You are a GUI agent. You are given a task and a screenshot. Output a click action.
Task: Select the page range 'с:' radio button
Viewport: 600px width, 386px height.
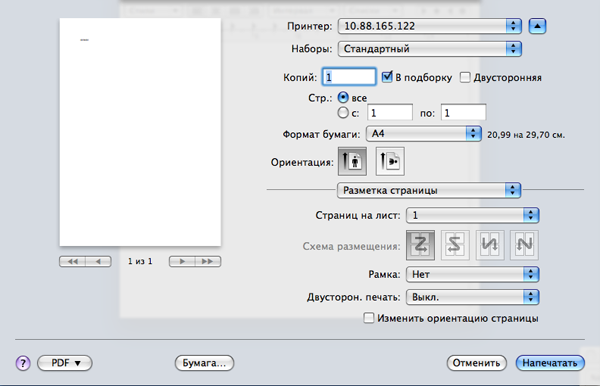(343, 113)
